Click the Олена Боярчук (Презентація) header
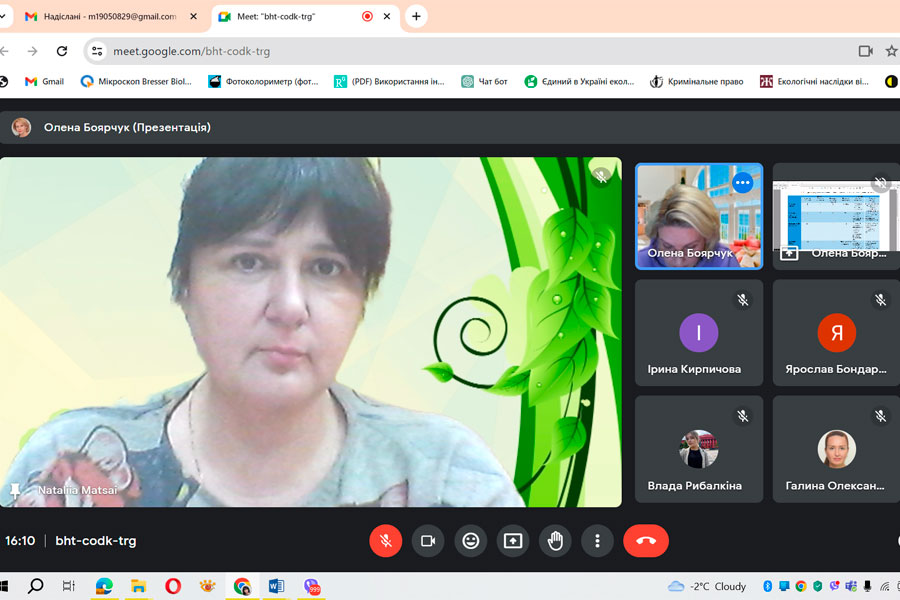This screenshot has width=900, height=600. [127, 127]
